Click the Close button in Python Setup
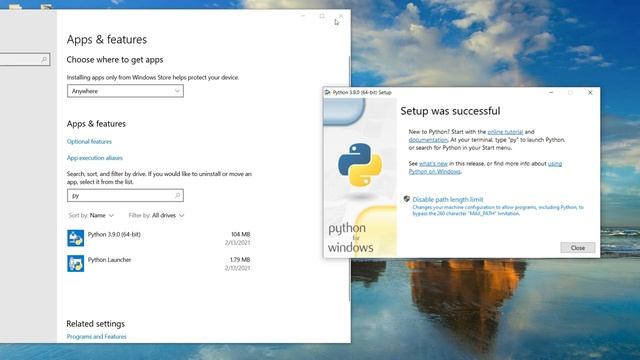 (578, 248)
